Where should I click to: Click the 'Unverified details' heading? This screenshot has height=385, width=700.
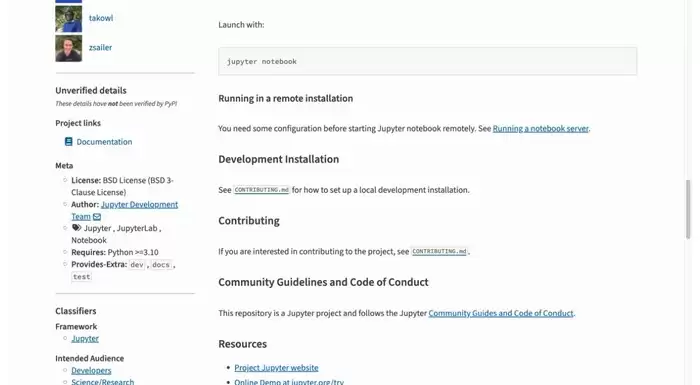(91, 90)
